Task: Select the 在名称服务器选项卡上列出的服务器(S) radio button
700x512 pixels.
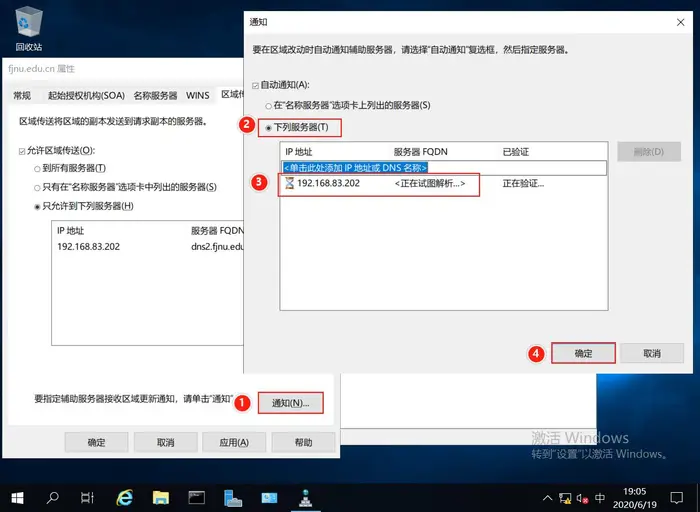Action: coord(268,106)
